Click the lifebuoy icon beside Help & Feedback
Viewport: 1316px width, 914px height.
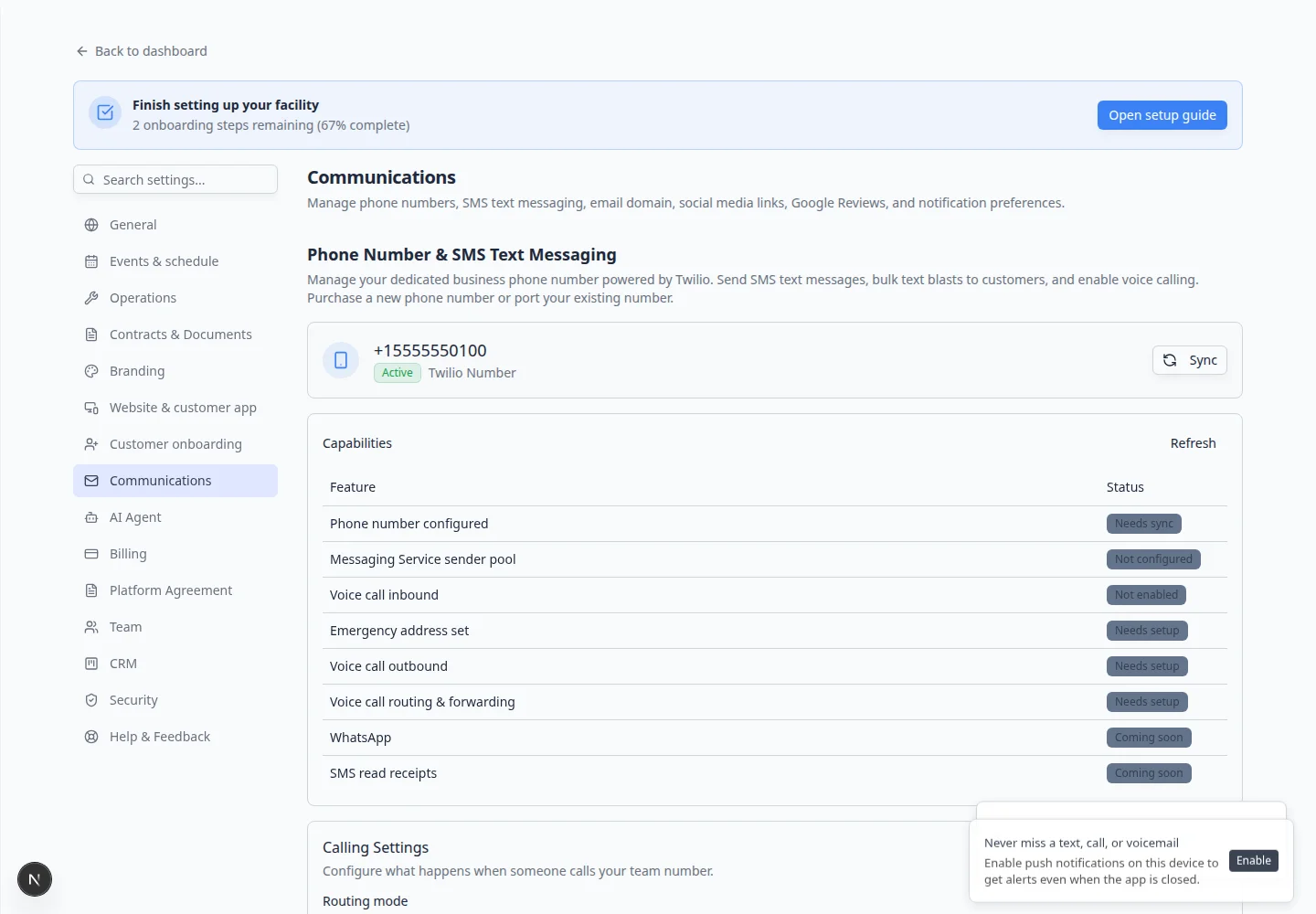[x=91, y=737]
